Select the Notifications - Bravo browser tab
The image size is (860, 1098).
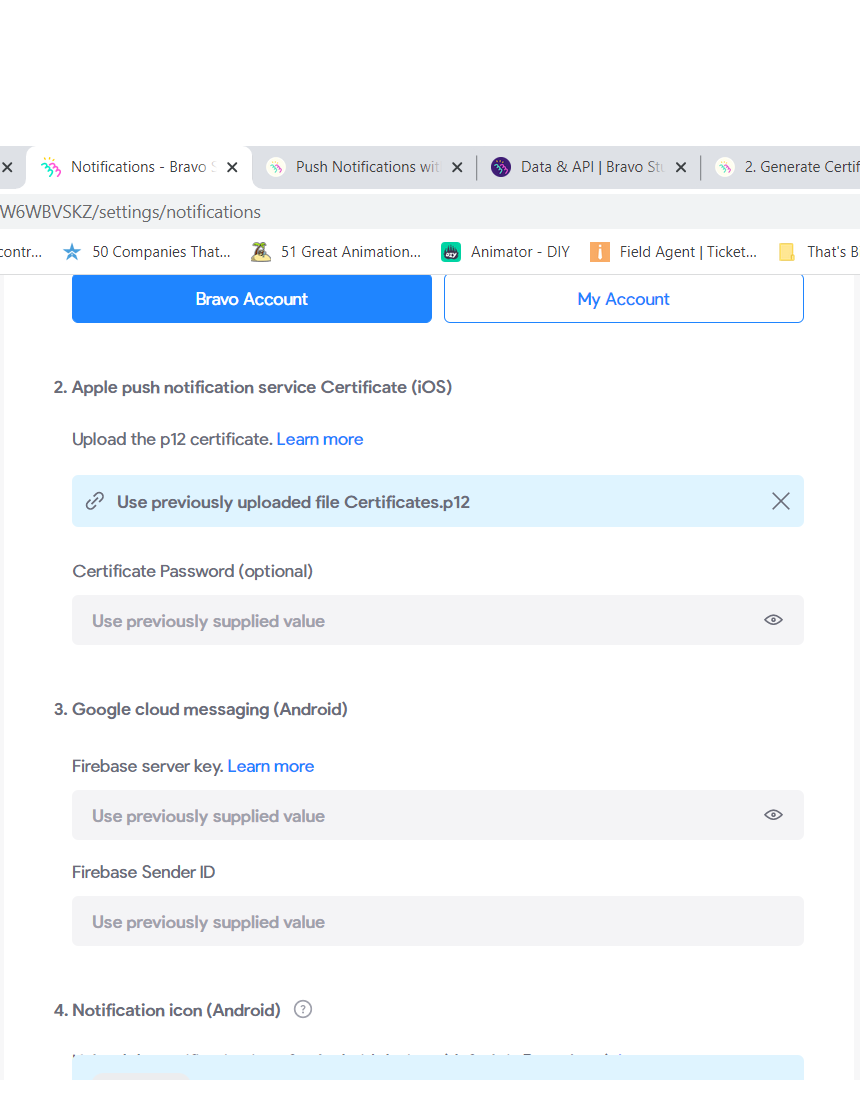[138, 167]
